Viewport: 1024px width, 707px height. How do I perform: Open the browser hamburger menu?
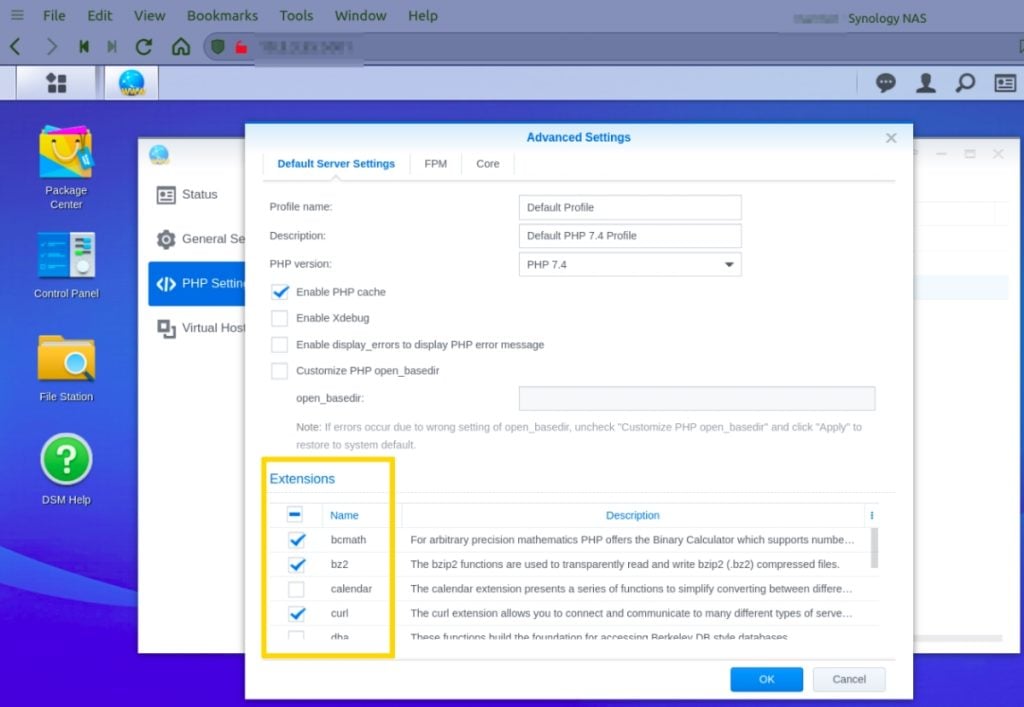[18, 15]
